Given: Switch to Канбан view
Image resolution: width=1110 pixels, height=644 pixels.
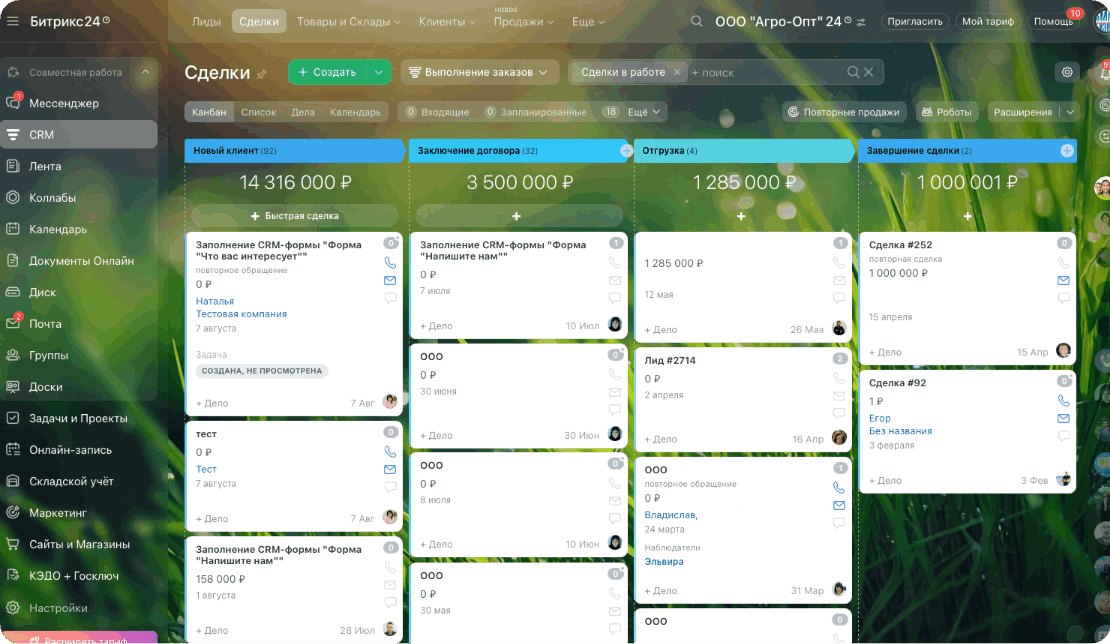Looking at the screenshot, I should (x=209, y=112).
